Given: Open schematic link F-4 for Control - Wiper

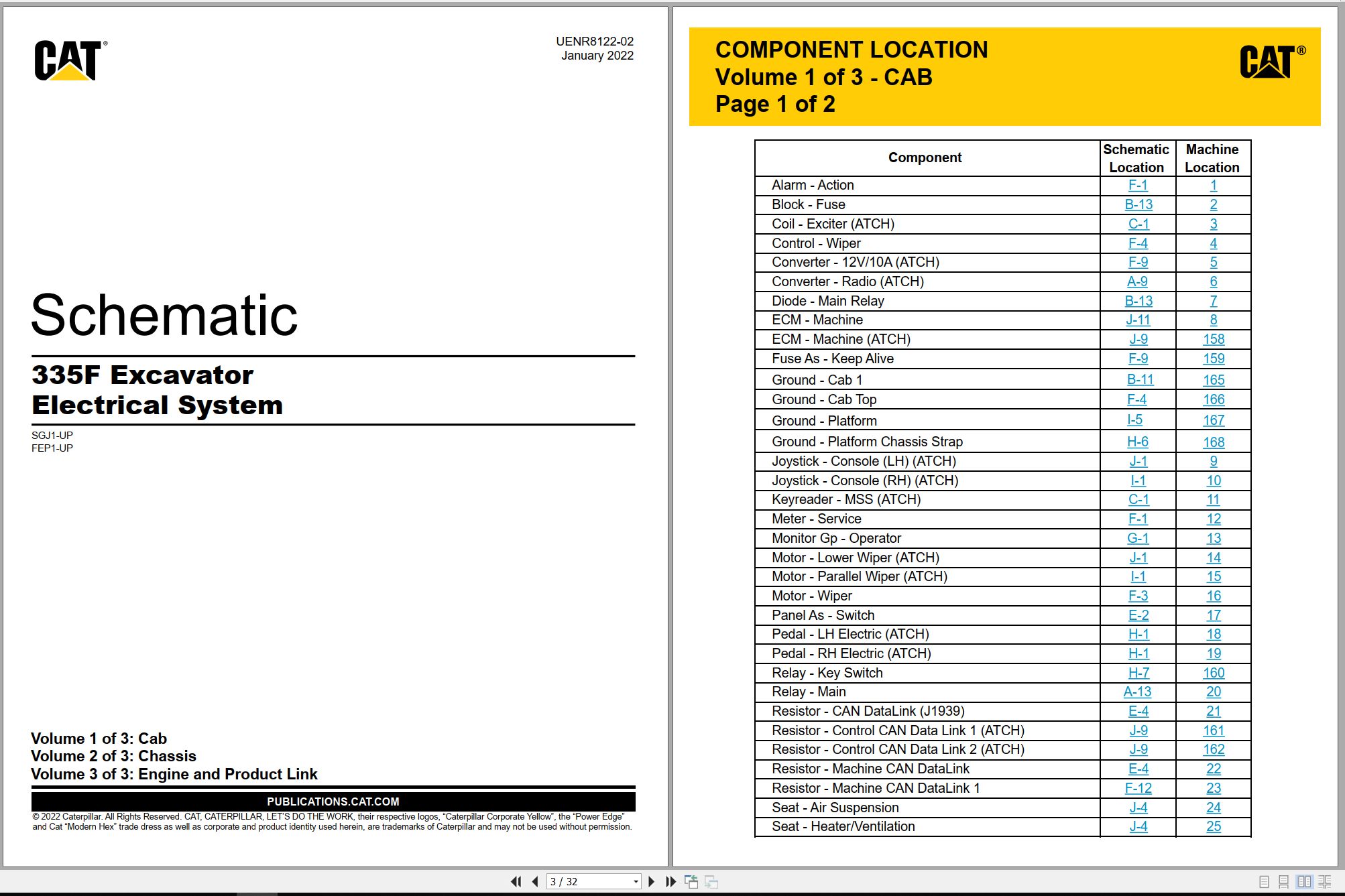Looking at the screenshot, I should 1138,243.
